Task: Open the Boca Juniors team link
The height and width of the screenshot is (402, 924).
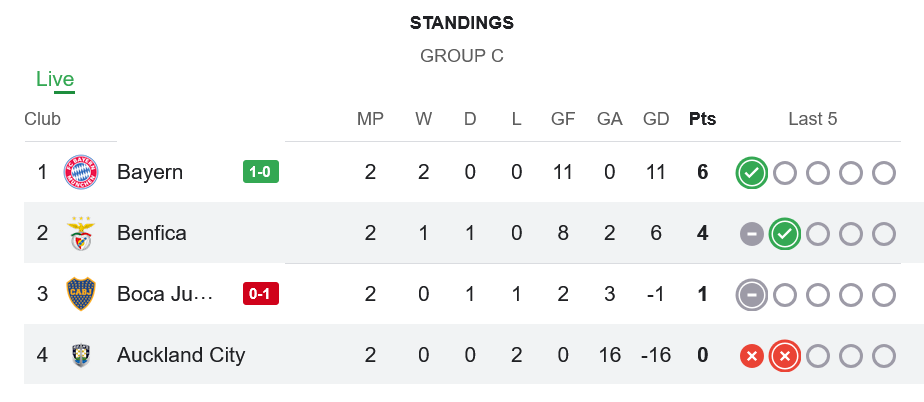Action: [165, 294]
